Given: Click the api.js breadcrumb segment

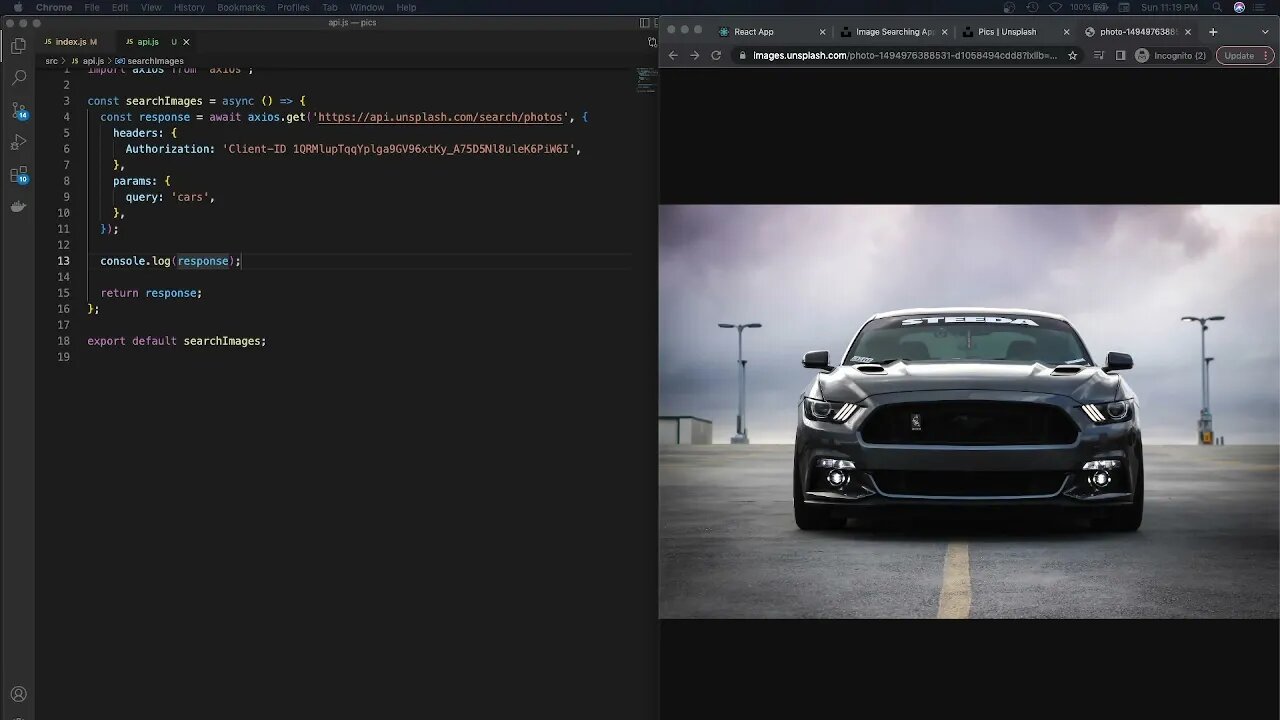Looking at the screenshot, I should [x=88, y=61].
